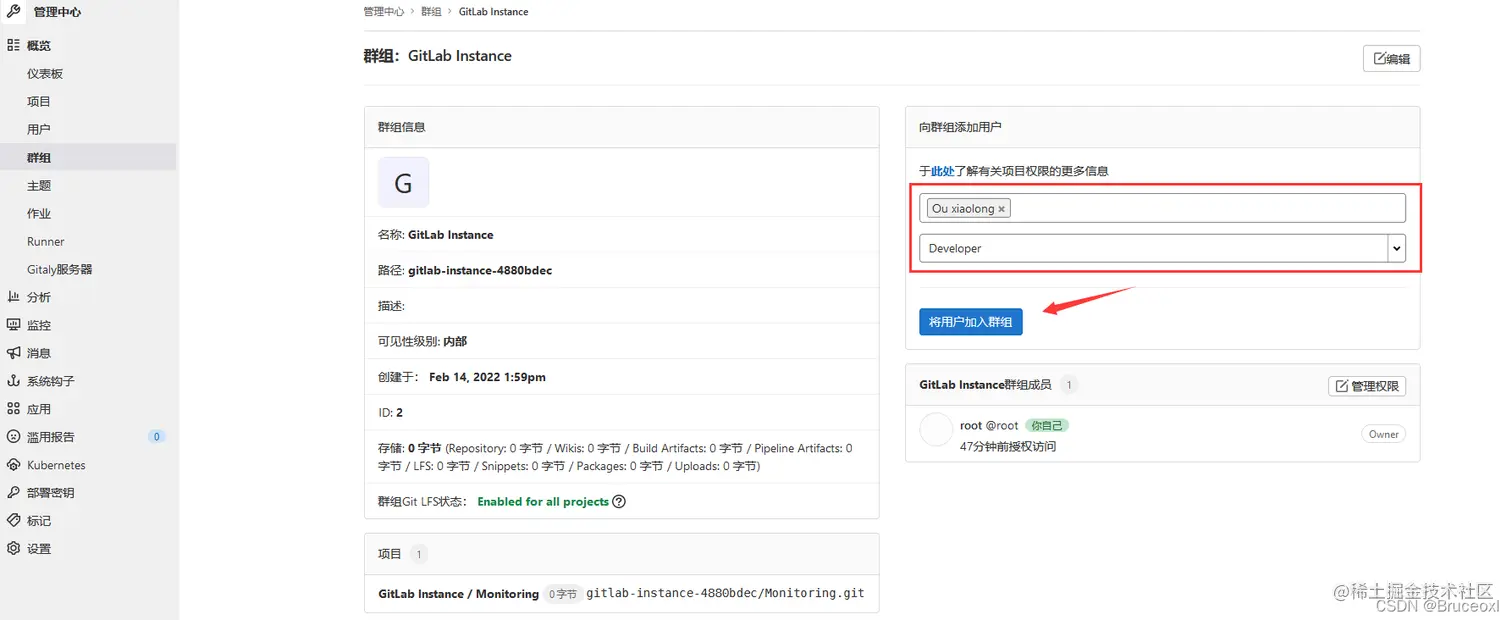
Task: Click the 监控 monitor icon in sidebar
Action: click(13, 325)
